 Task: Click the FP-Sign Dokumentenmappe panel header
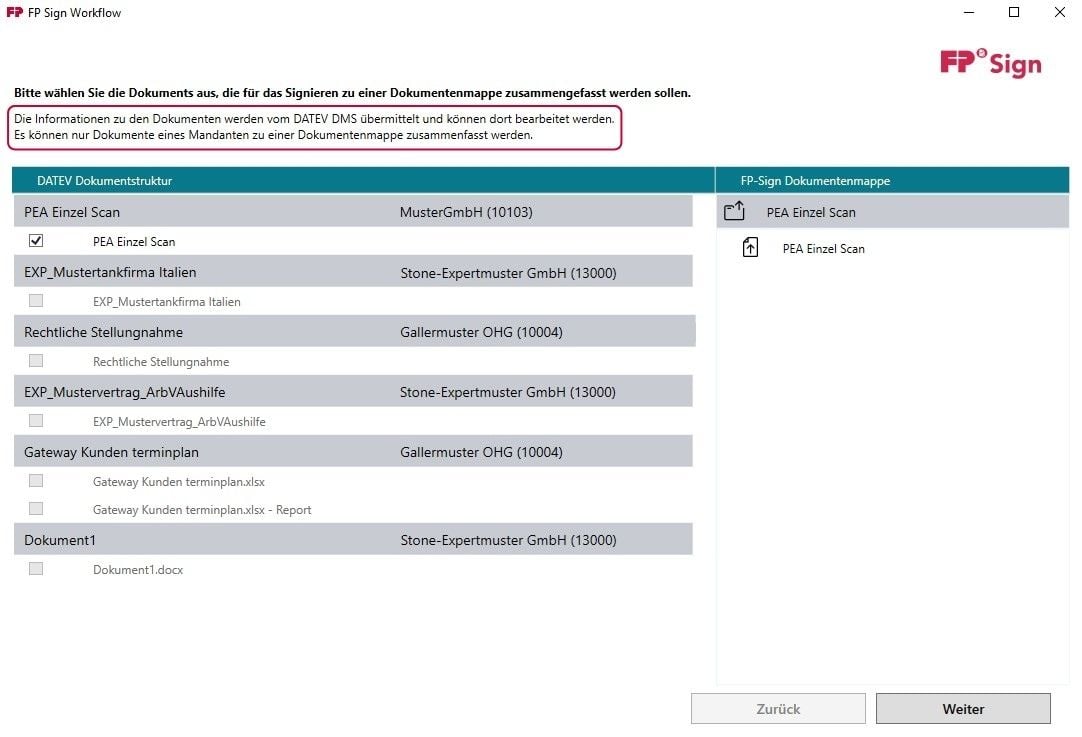pyautogui.click(x=892, y=180)
